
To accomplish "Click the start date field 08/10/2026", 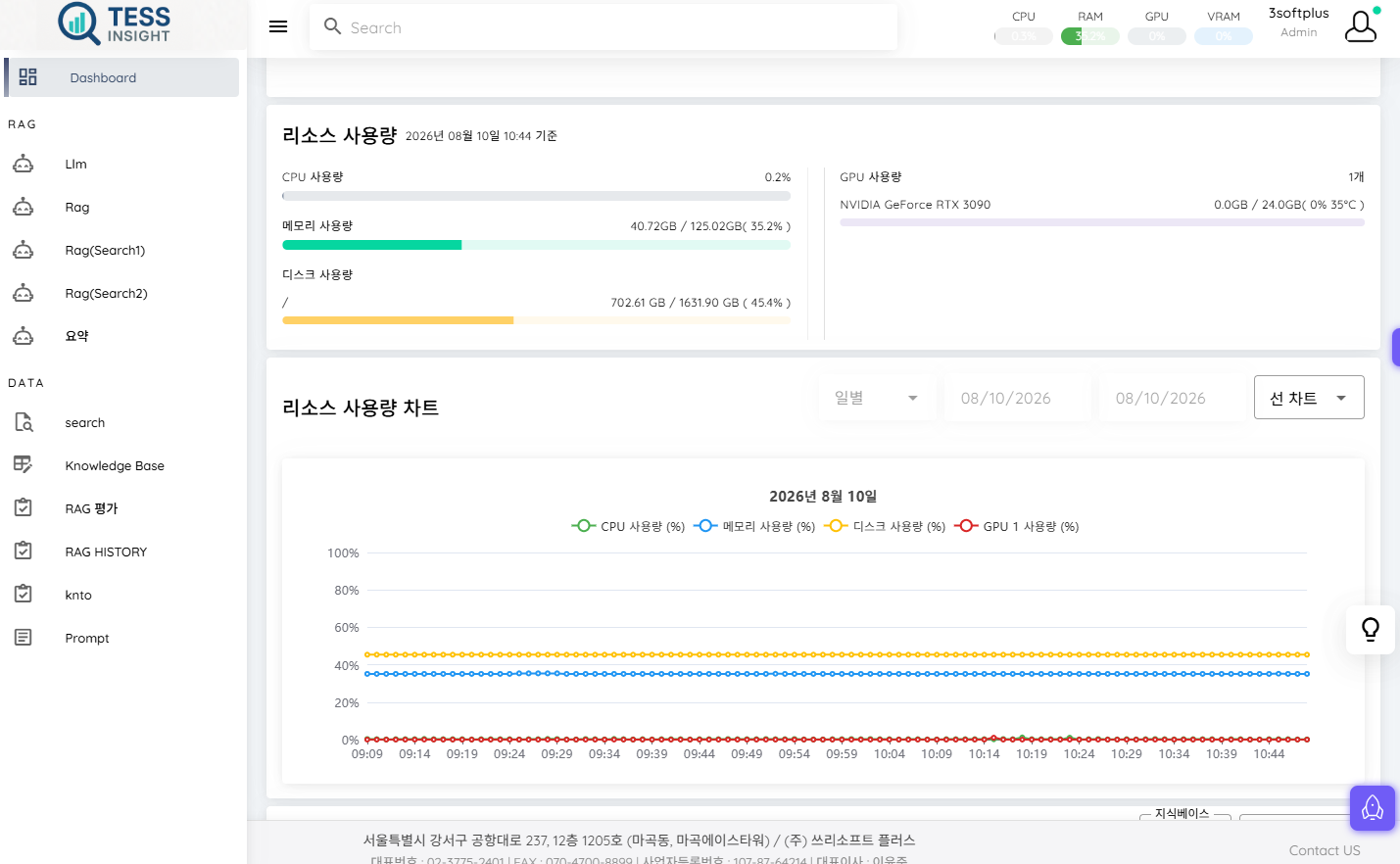I will point(1018,398).
